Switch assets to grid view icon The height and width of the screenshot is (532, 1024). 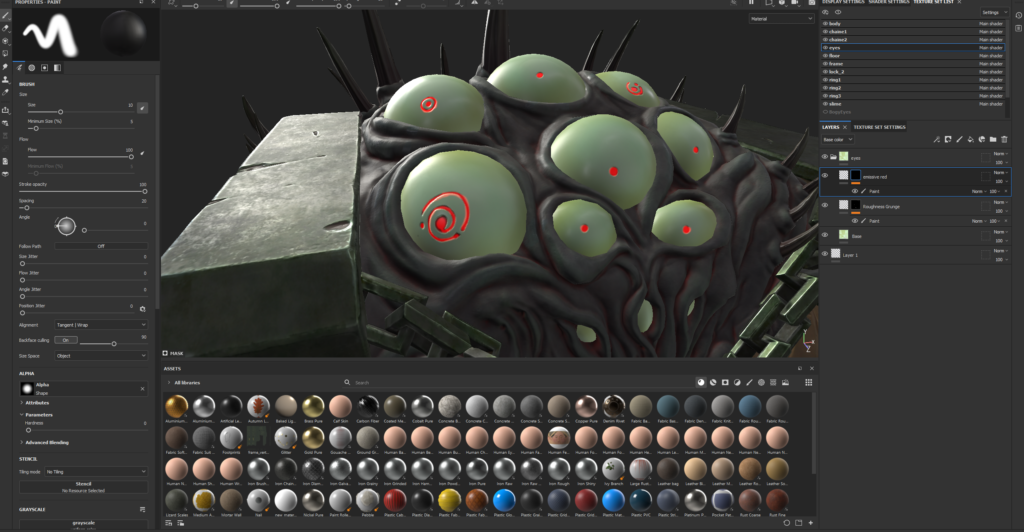pos(809,382)
